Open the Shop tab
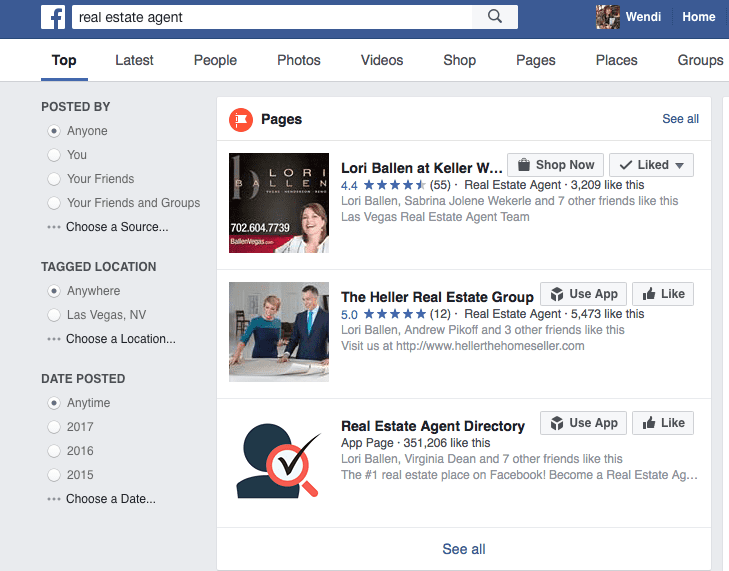 click(x=459, y=60)
